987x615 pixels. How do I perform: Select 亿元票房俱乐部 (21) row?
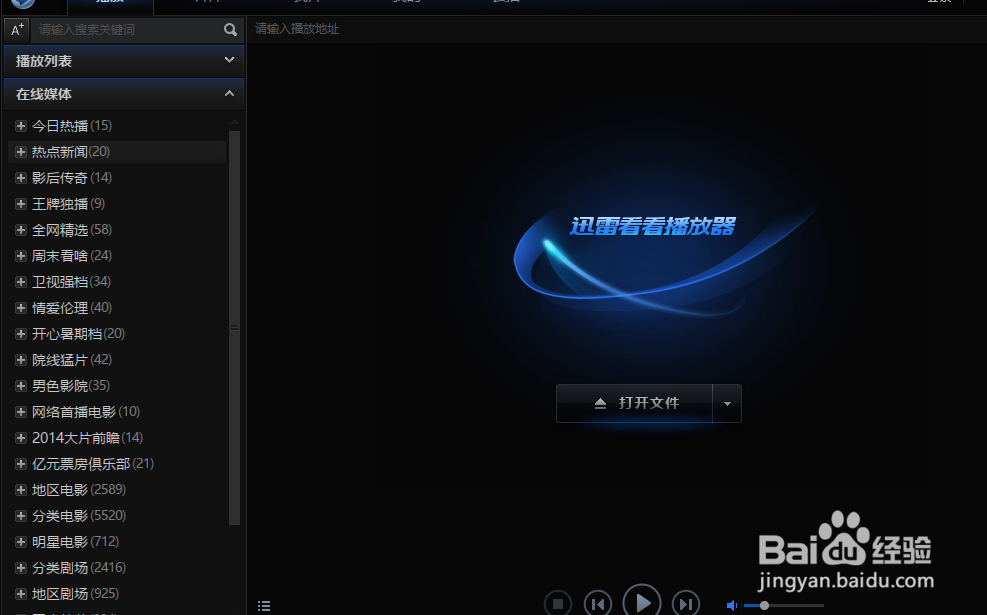117,464
